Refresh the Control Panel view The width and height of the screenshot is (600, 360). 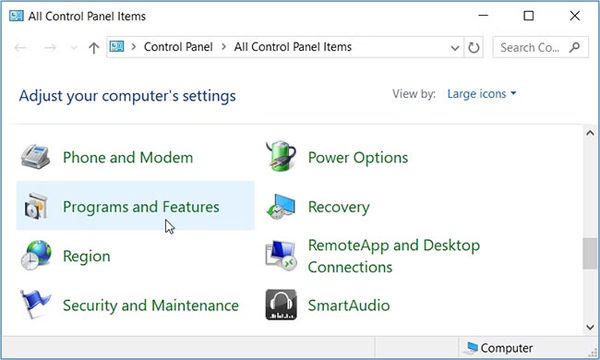point(474,47)
